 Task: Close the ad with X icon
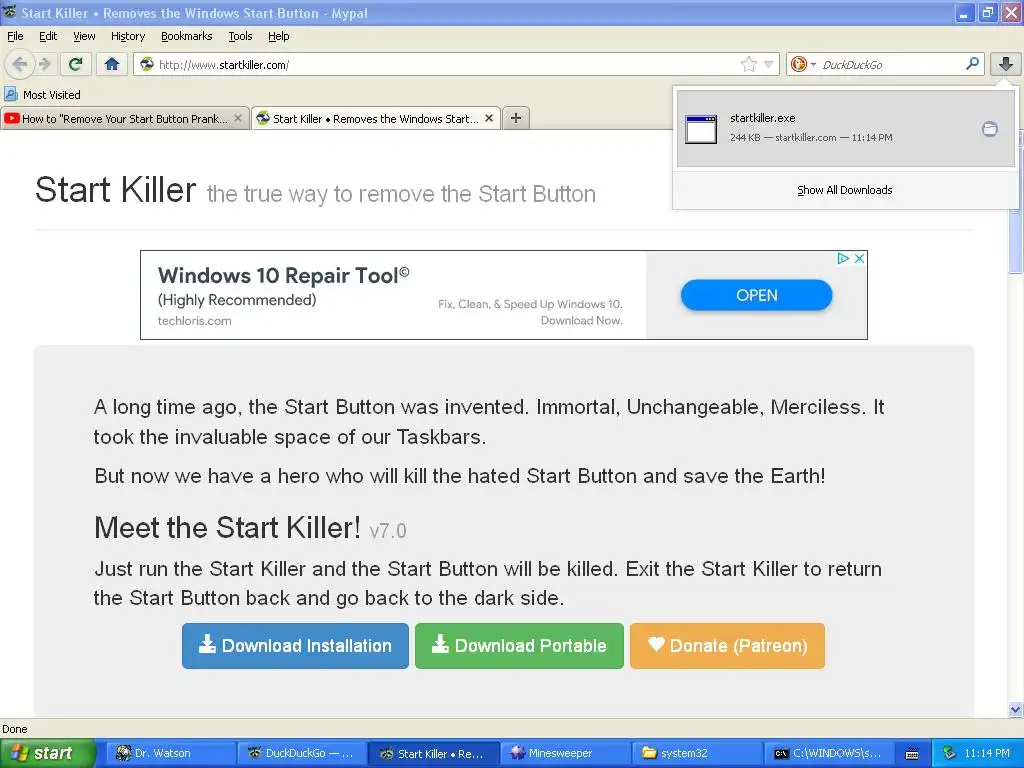click(x=859, y=258)
